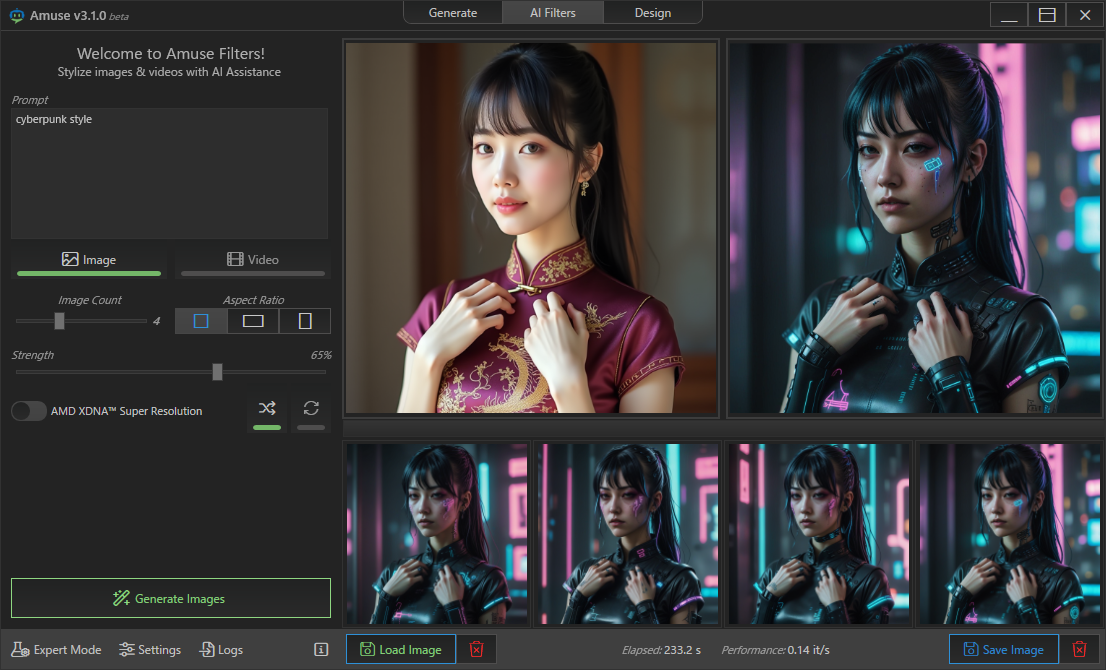1106x670 pixels.
Task: Click the source input image preview
Action: point(531,228)
